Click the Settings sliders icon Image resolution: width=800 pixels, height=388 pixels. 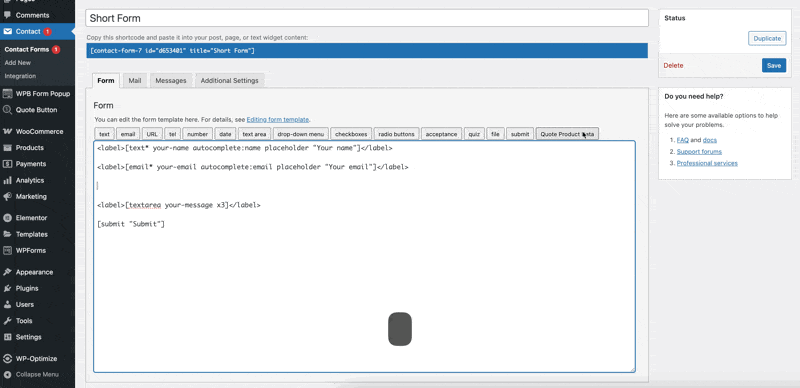7,337
